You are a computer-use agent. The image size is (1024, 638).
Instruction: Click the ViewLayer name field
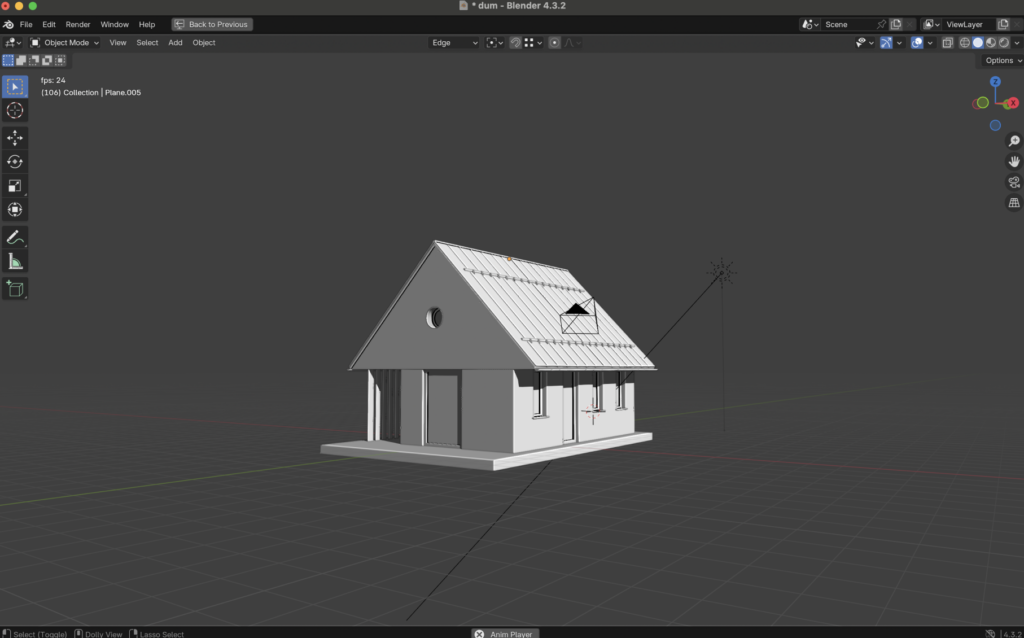click(970, 24)
